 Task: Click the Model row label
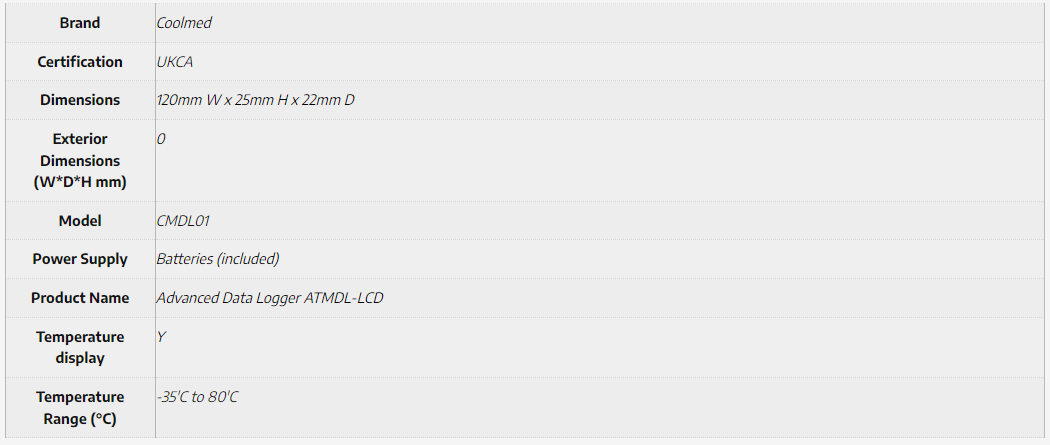click(x=80, y=221)
